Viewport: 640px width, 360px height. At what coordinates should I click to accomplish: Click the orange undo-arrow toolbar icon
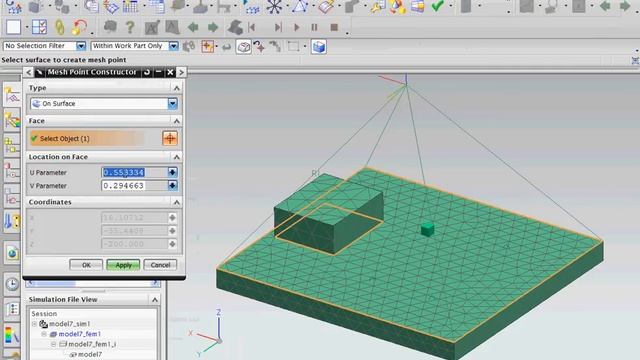pyautogui.click(x=79, y=27)
